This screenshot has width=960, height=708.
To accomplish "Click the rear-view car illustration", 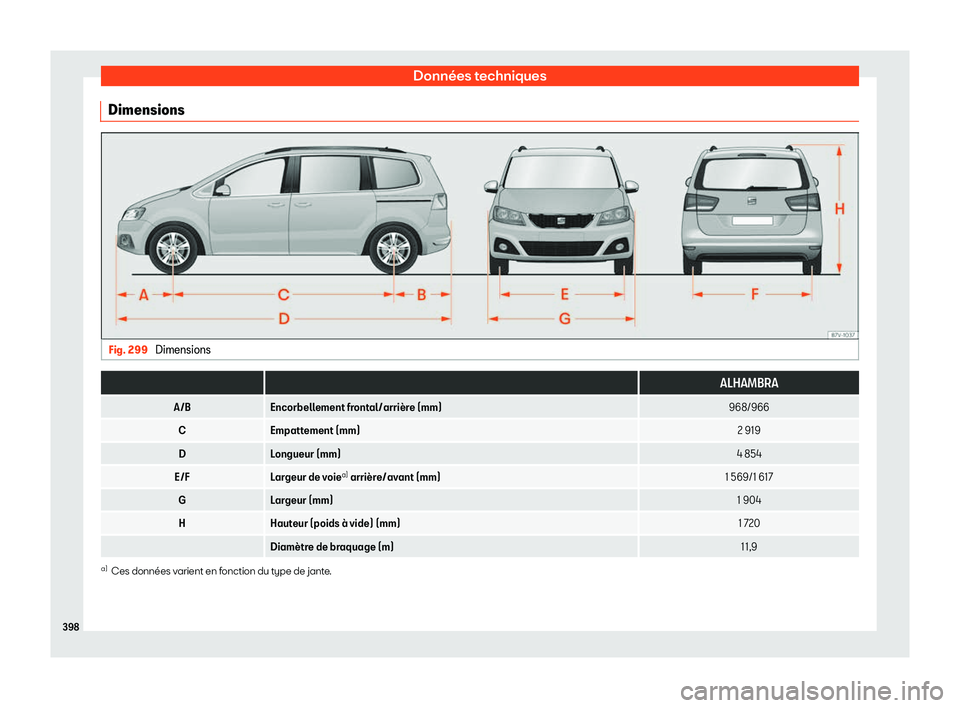I will tap(751, 210).
